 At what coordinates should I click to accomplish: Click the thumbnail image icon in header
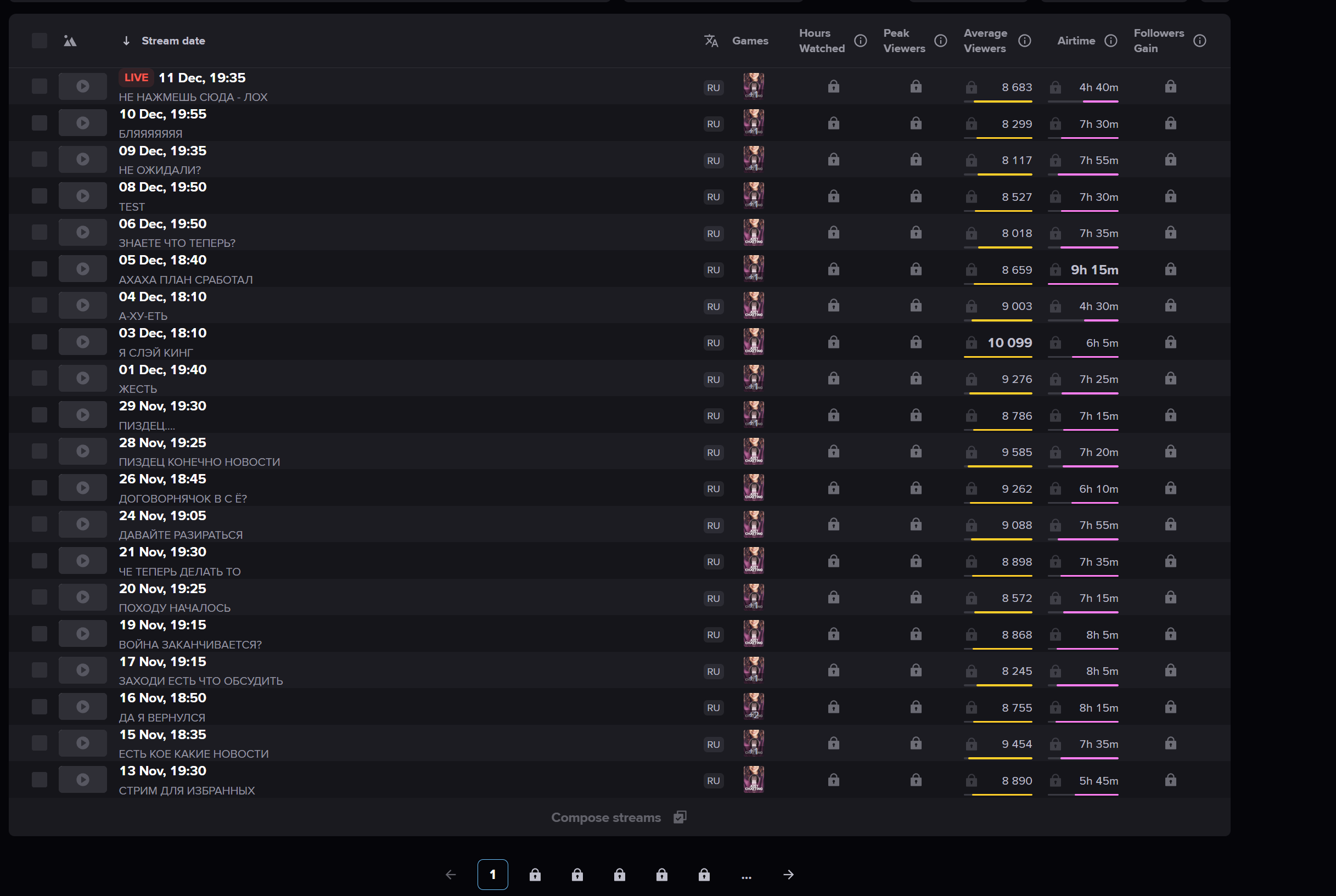[x=70, y=41]
